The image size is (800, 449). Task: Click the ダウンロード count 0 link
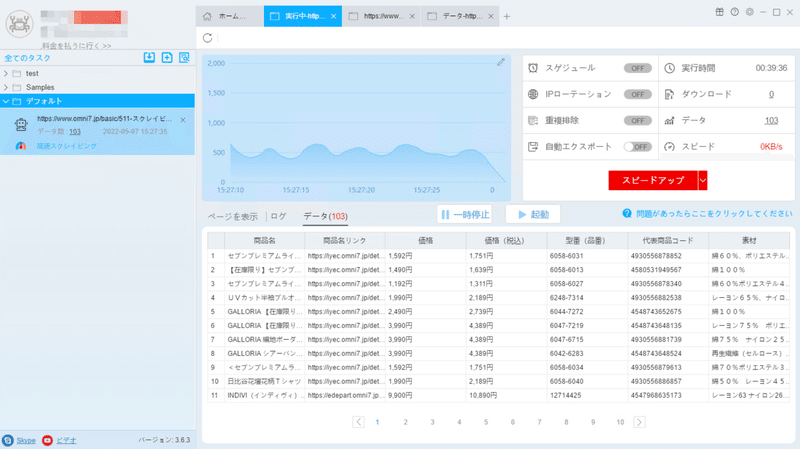[771, 94]
